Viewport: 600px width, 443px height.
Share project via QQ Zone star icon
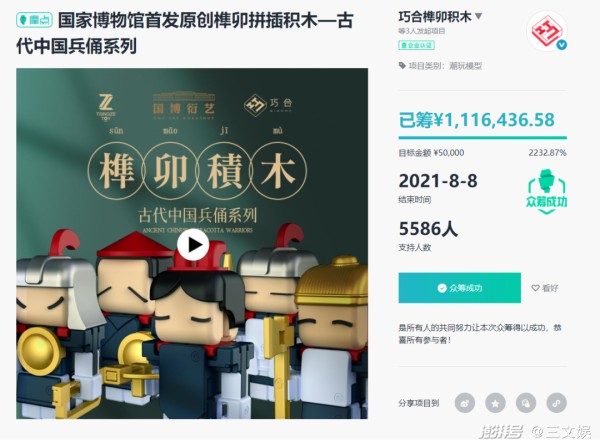pyautogui.click(x=495, y=403)
